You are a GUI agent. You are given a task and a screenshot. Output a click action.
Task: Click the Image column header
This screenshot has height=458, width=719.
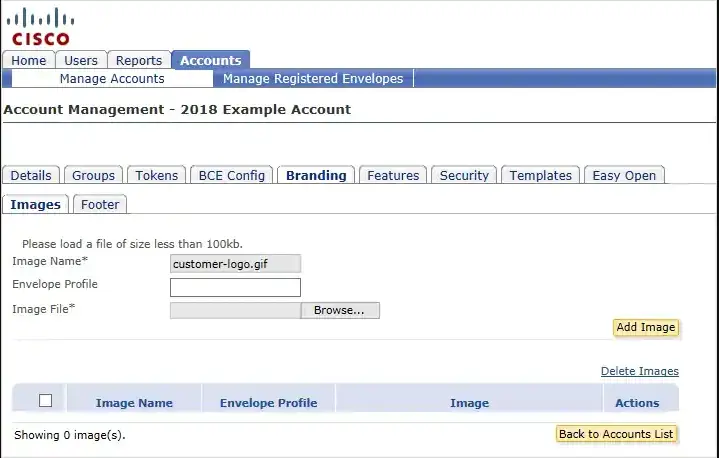469,403
